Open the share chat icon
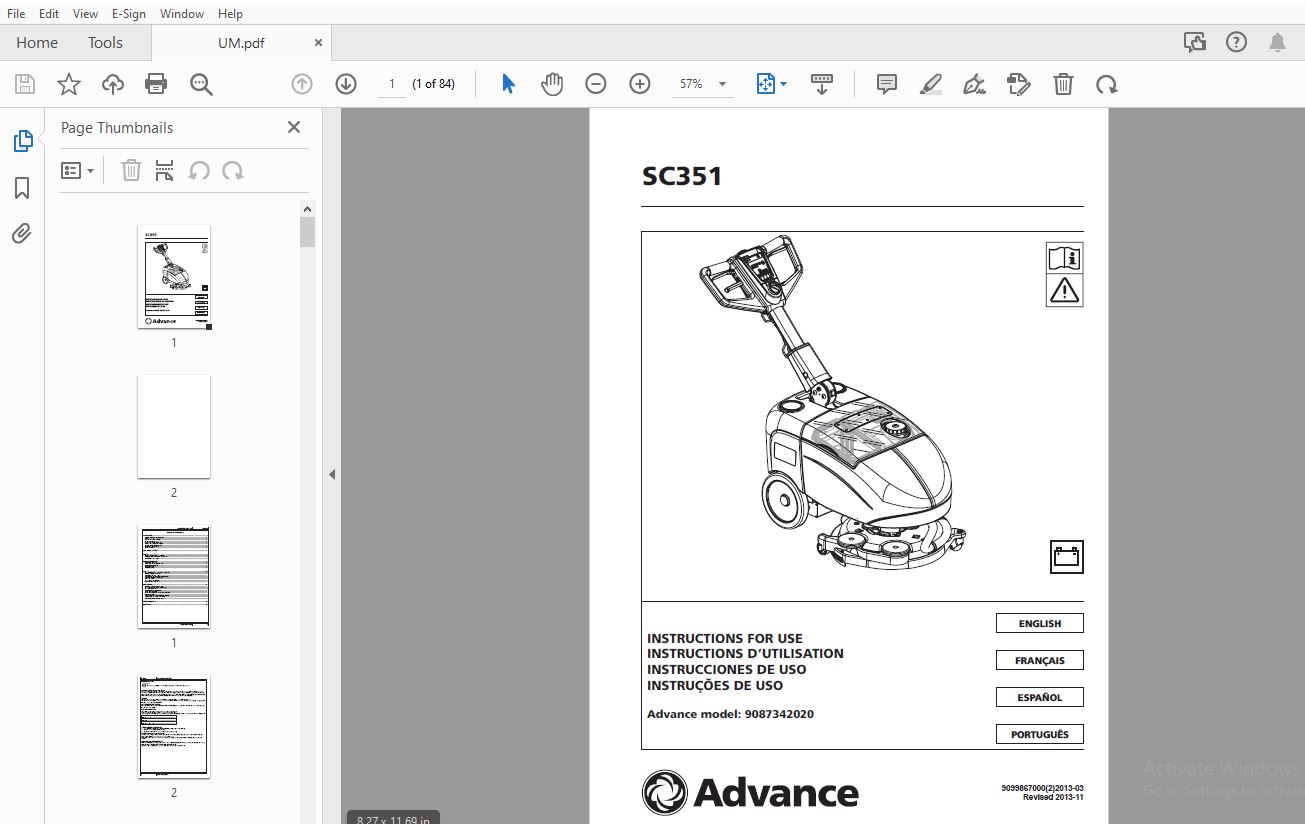This screenshot has width=1305, height=824. pyautogui.click(x=1194, y=42)
